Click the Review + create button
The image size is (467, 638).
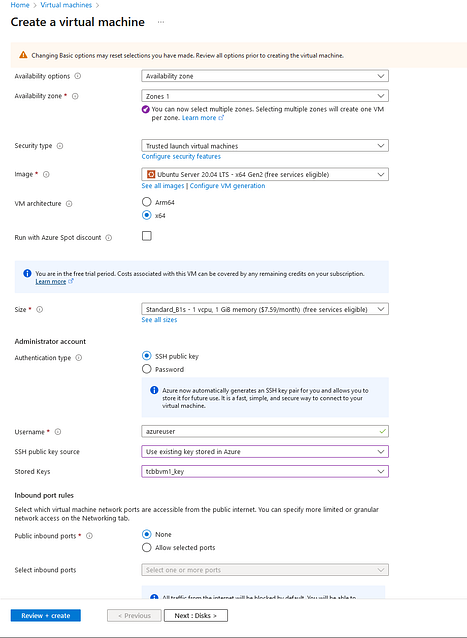[x=46, y=615]
